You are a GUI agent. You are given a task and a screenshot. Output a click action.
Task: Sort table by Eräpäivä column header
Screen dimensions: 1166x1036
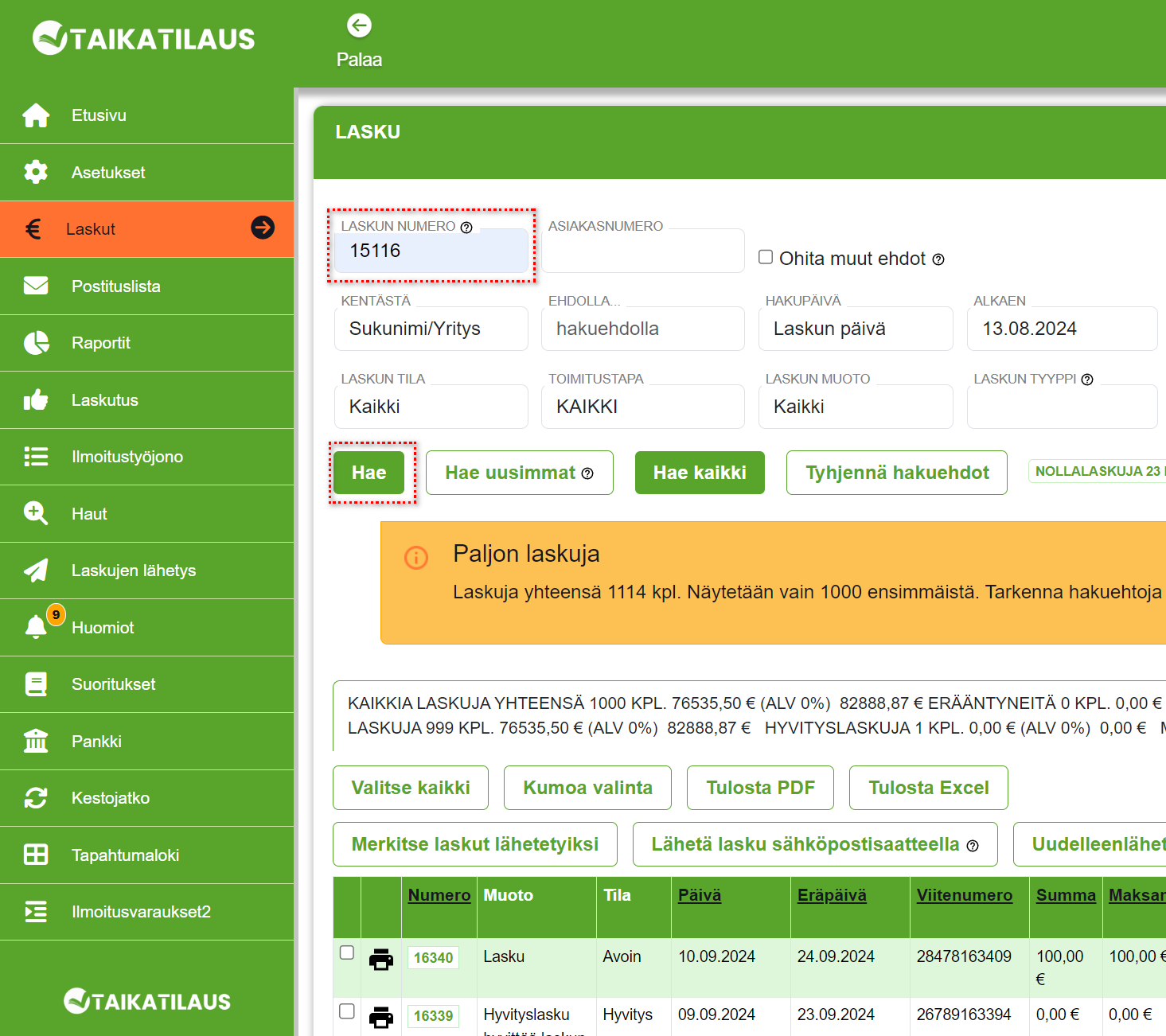(832, 895)
